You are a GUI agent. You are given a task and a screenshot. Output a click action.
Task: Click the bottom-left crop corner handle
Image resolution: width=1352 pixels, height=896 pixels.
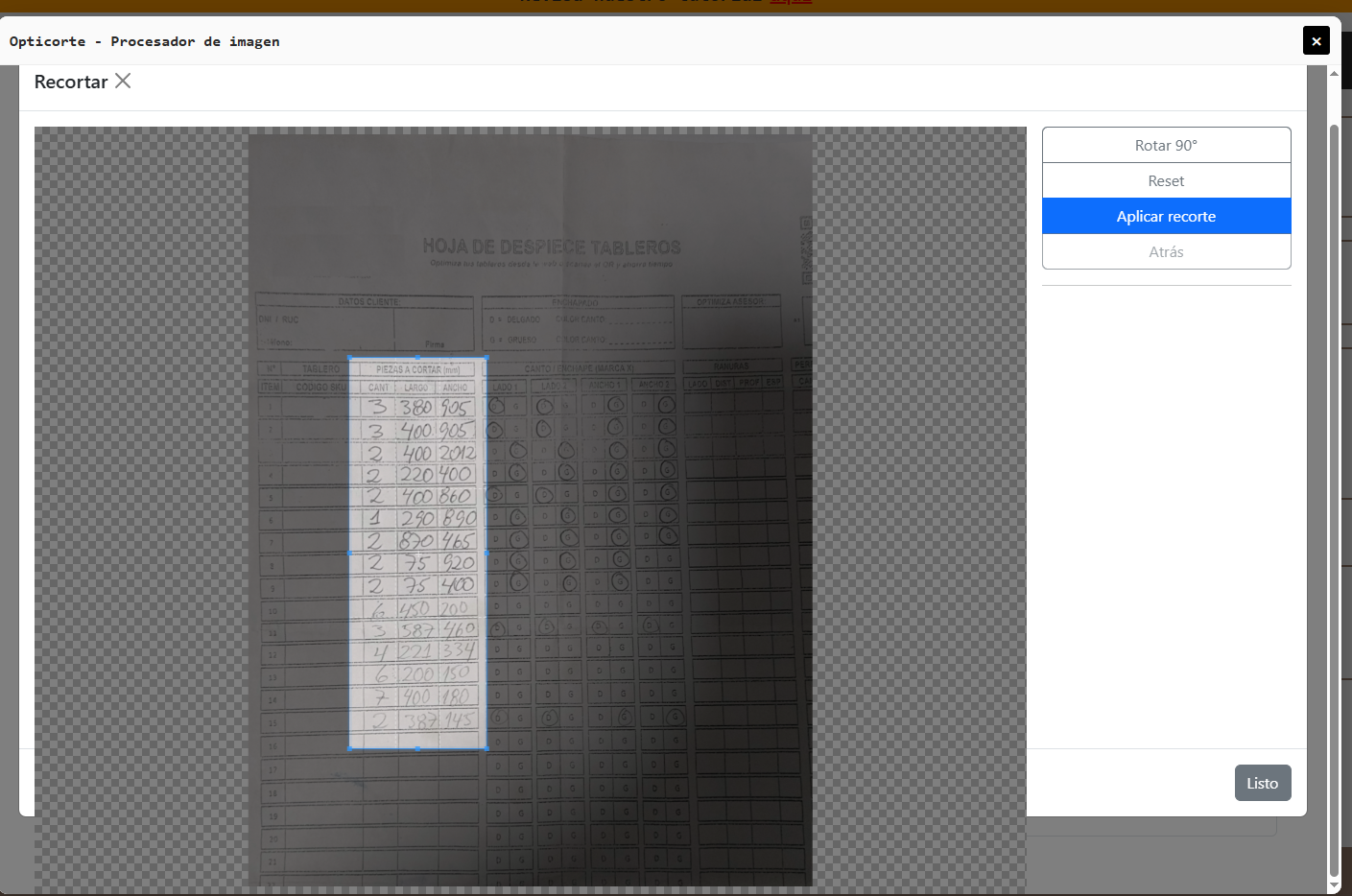point(349,748)
